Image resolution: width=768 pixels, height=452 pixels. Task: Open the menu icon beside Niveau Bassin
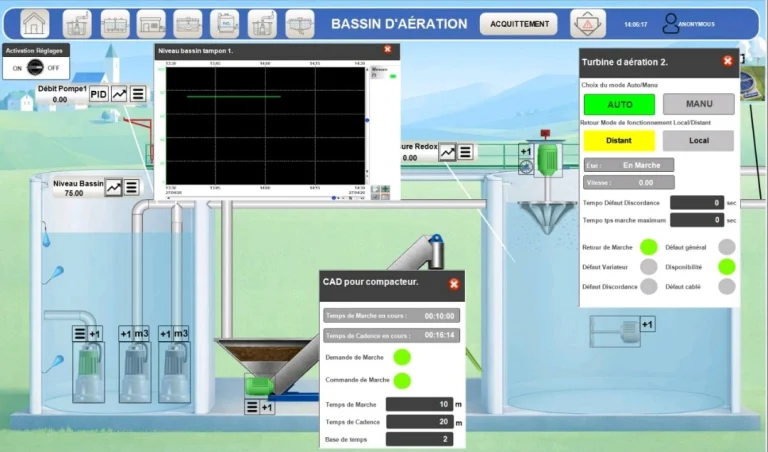point(131,187)
